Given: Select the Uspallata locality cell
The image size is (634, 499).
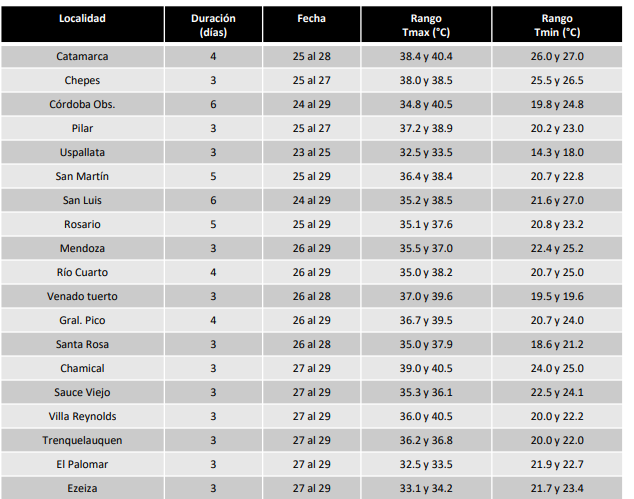Looking at the screenshot, I should (x=82, y=152).
